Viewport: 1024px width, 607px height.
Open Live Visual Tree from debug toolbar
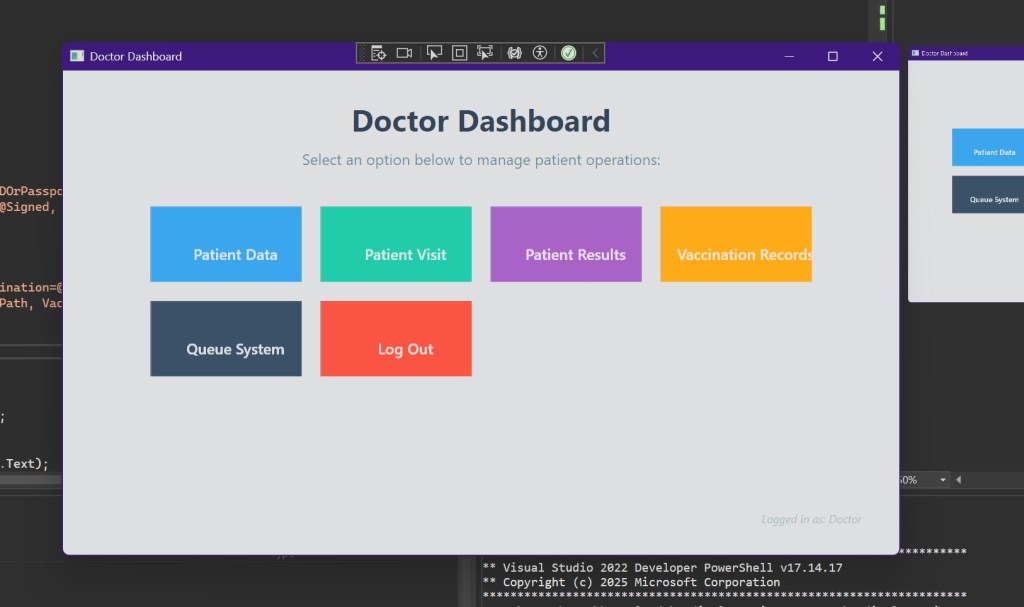[x=379, y=53]
